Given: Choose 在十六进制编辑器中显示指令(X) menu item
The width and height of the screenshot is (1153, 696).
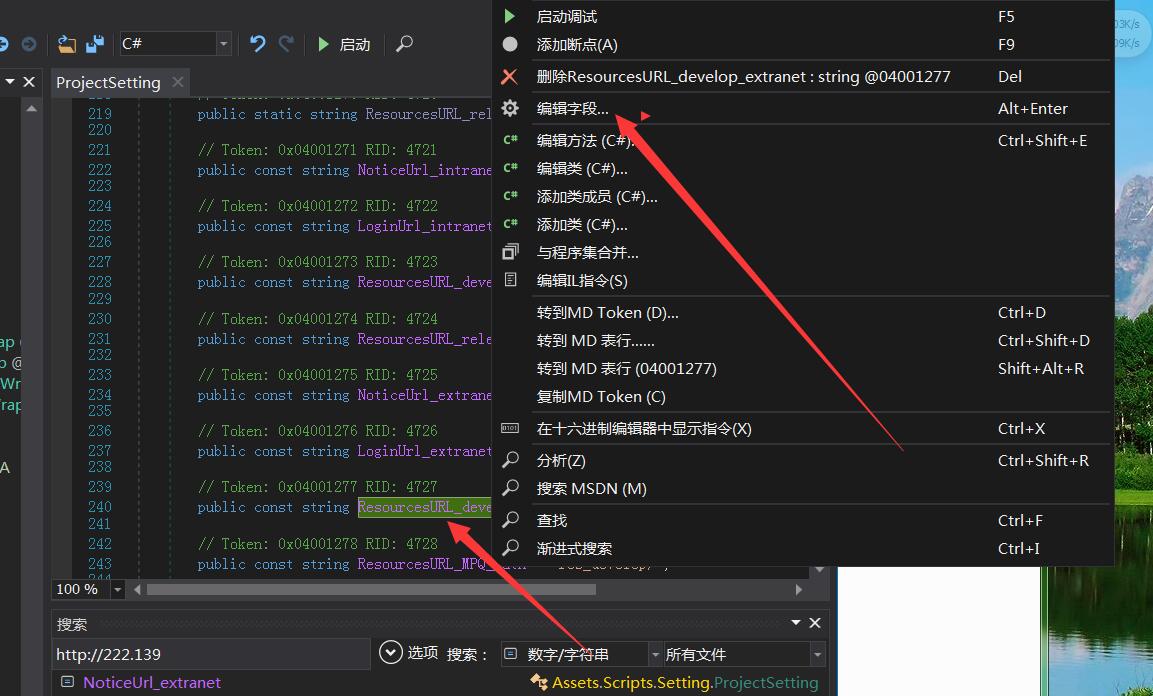Looking at the screenshot, I should point(643,428).
